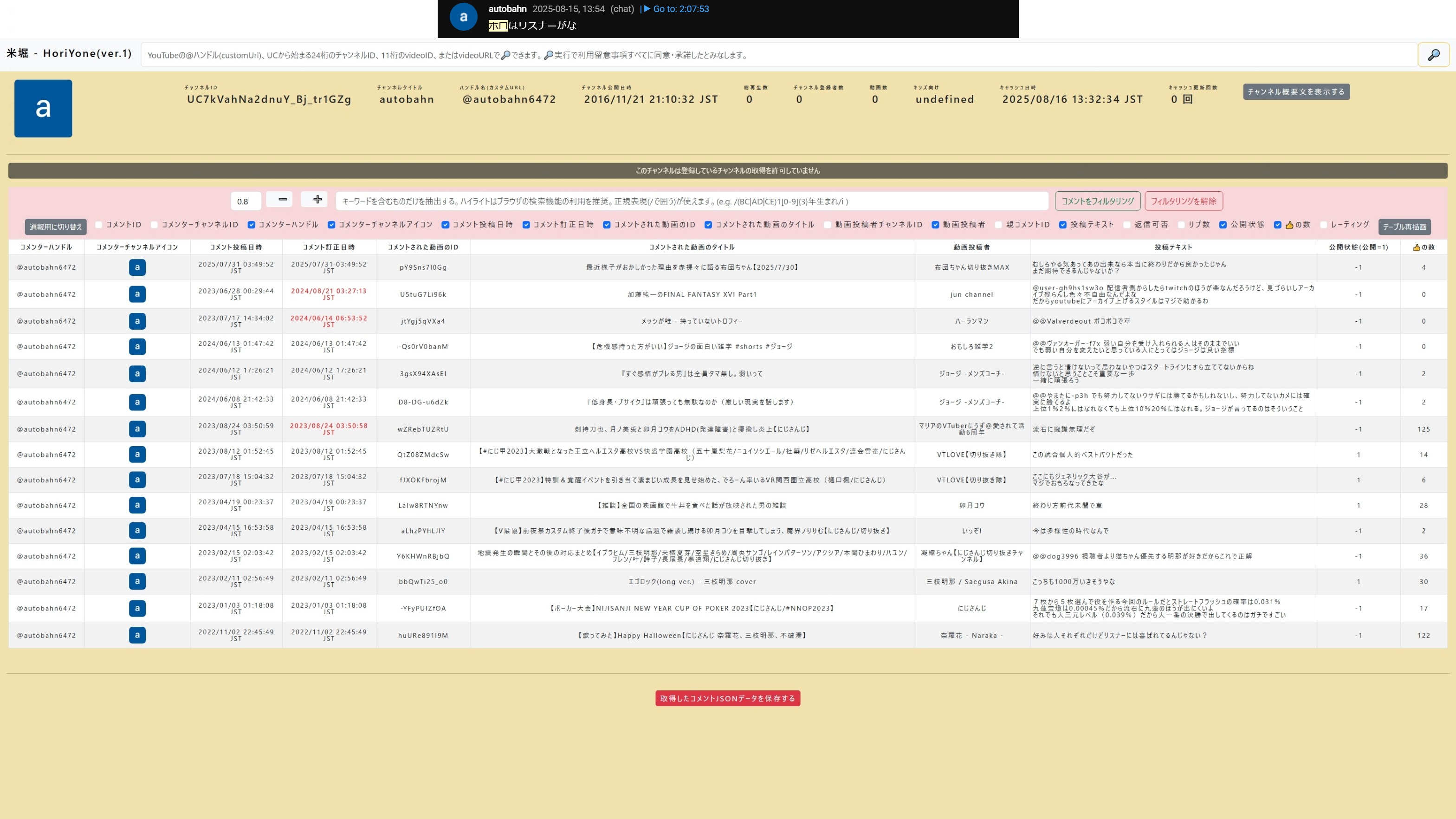Click 投稿テキスト column header
Screen dimensions: 1456x819
point(1173,247)
